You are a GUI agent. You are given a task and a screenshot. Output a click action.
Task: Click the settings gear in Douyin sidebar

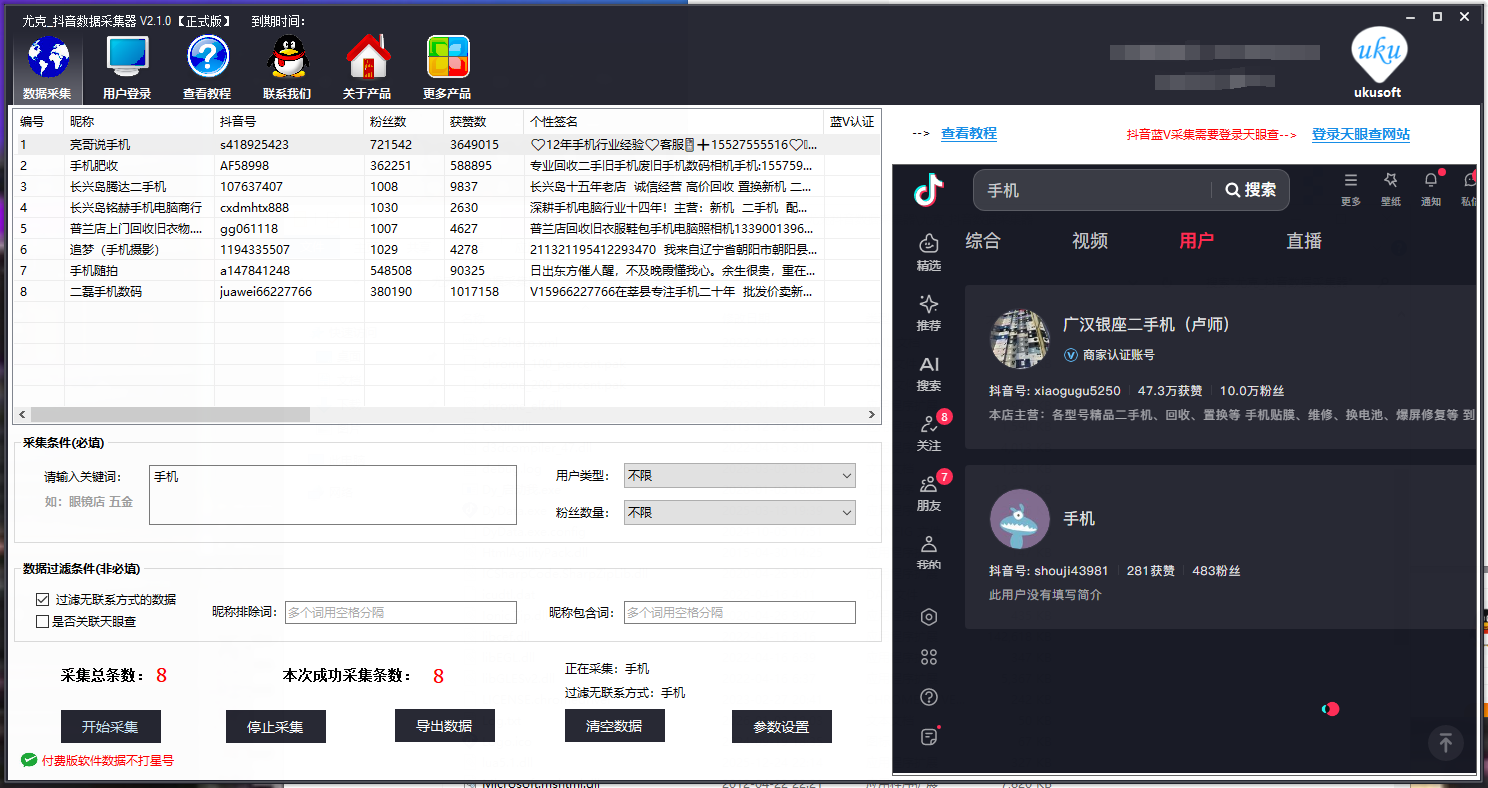click(928, 617)
